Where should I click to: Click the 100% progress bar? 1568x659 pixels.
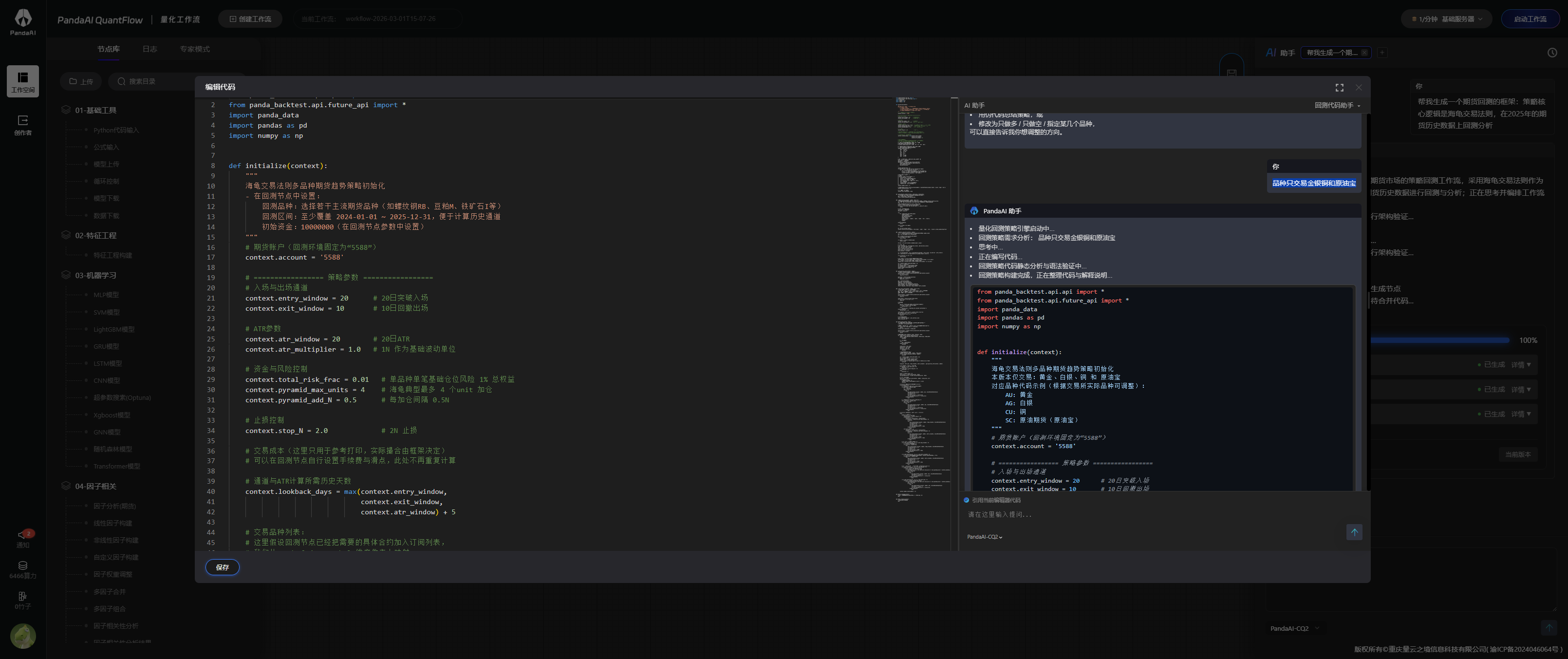click(x=1439, y=340)
